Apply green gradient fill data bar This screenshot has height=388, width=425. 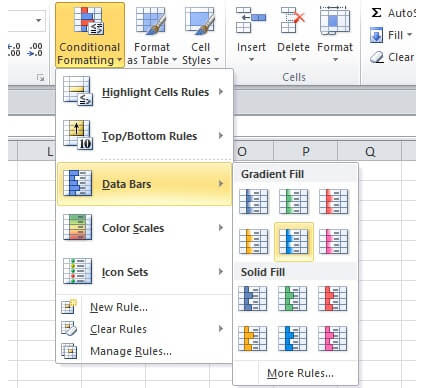coord(294,202)
